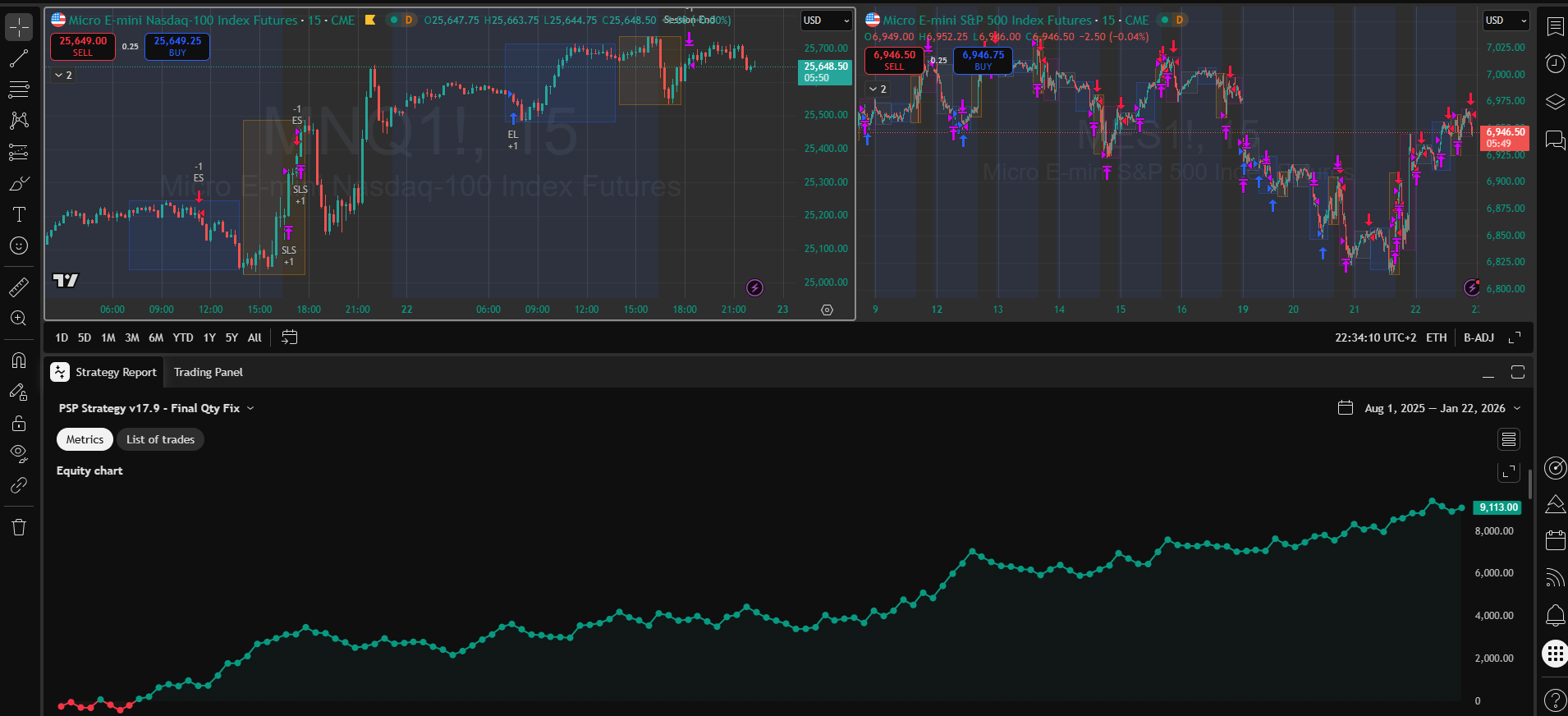Screen dimensions: 1568x716
Task: Open the calendar panel in right sidebar
Action: tap(1555, 539)
